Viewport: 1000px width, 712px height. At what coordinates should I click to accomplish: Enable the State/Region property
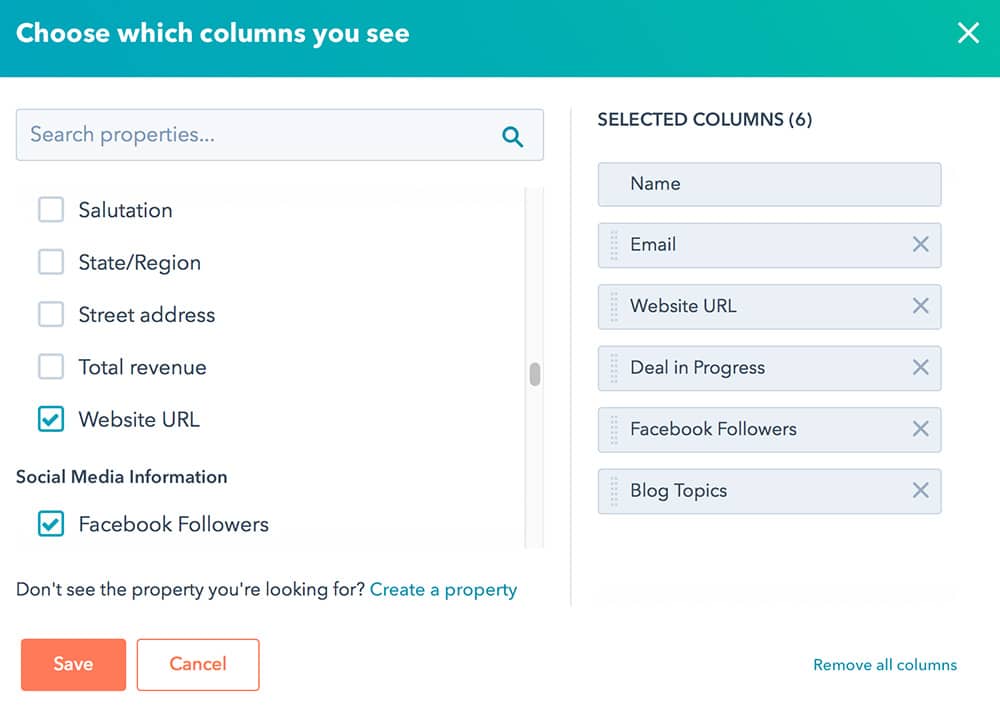[x=51, y=262]
